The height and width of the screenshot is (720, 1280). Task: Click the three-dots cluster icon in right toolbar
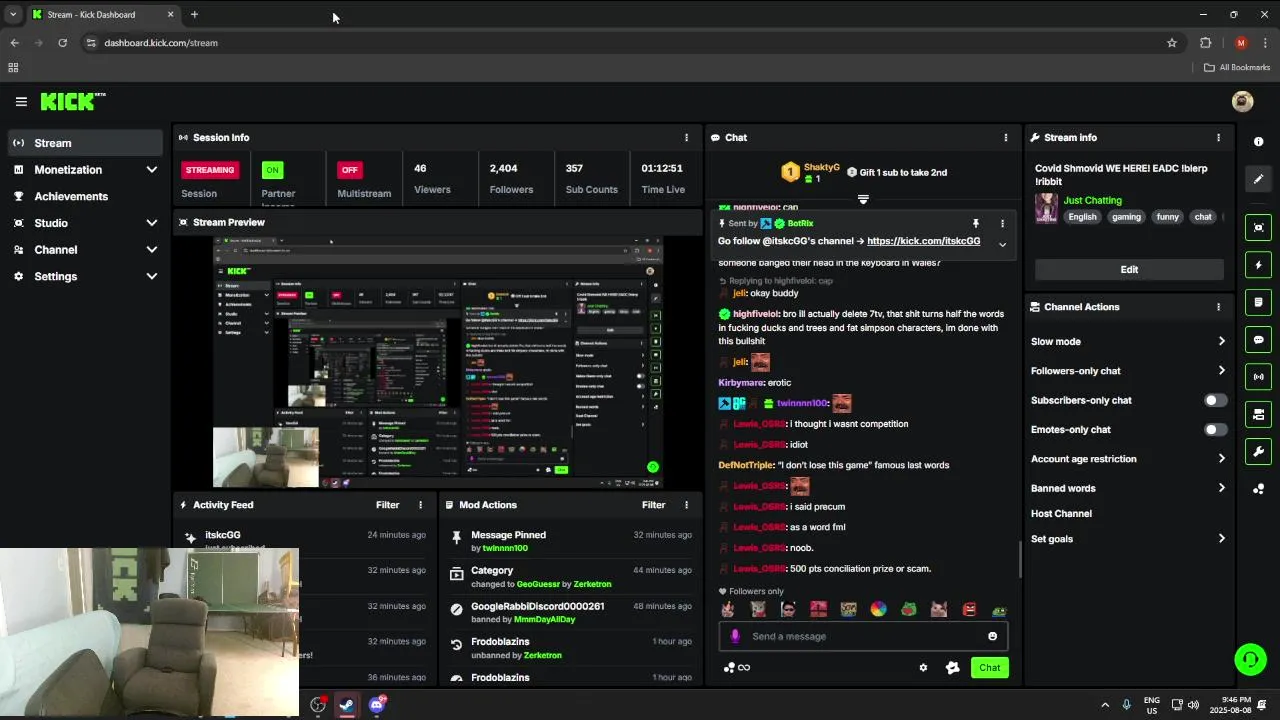point(1258,489)
